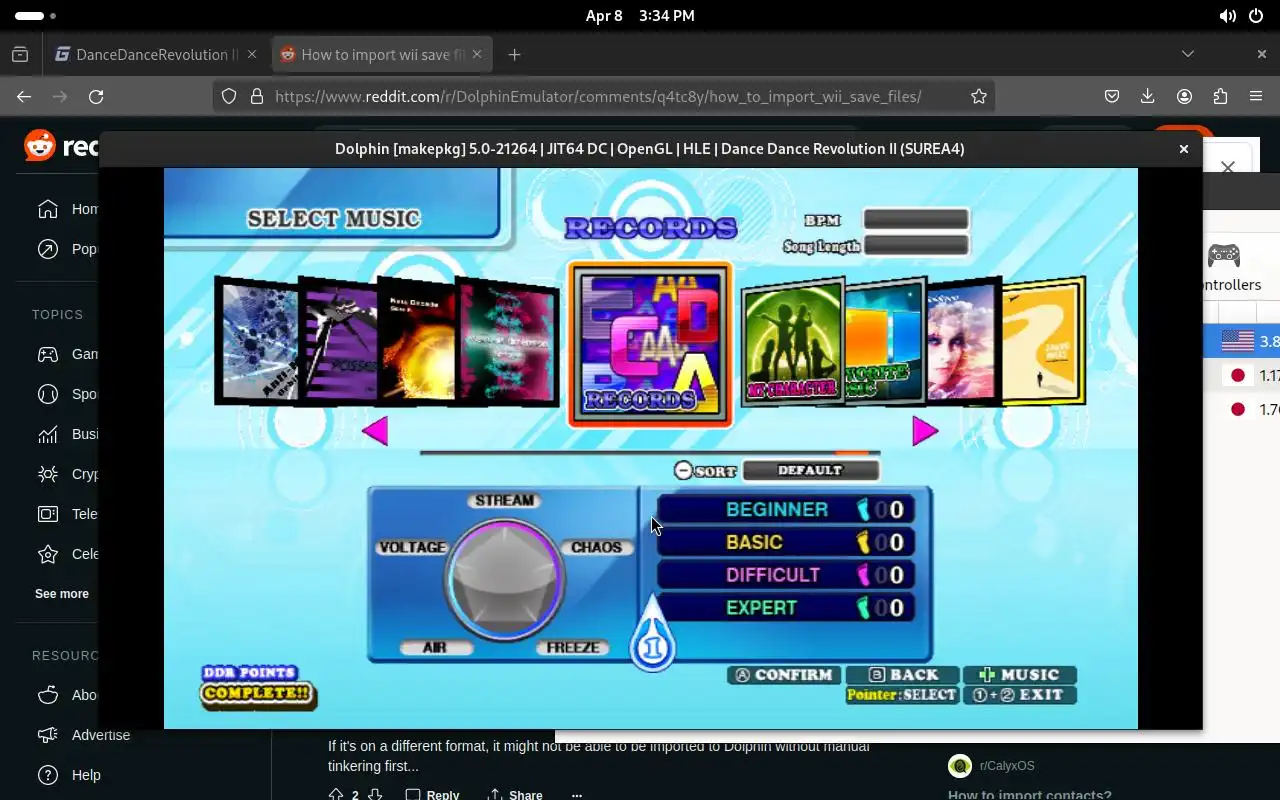Viewport: 1280px width, 800px height.
Task: View site security padlock information
Action: point(257,97)
